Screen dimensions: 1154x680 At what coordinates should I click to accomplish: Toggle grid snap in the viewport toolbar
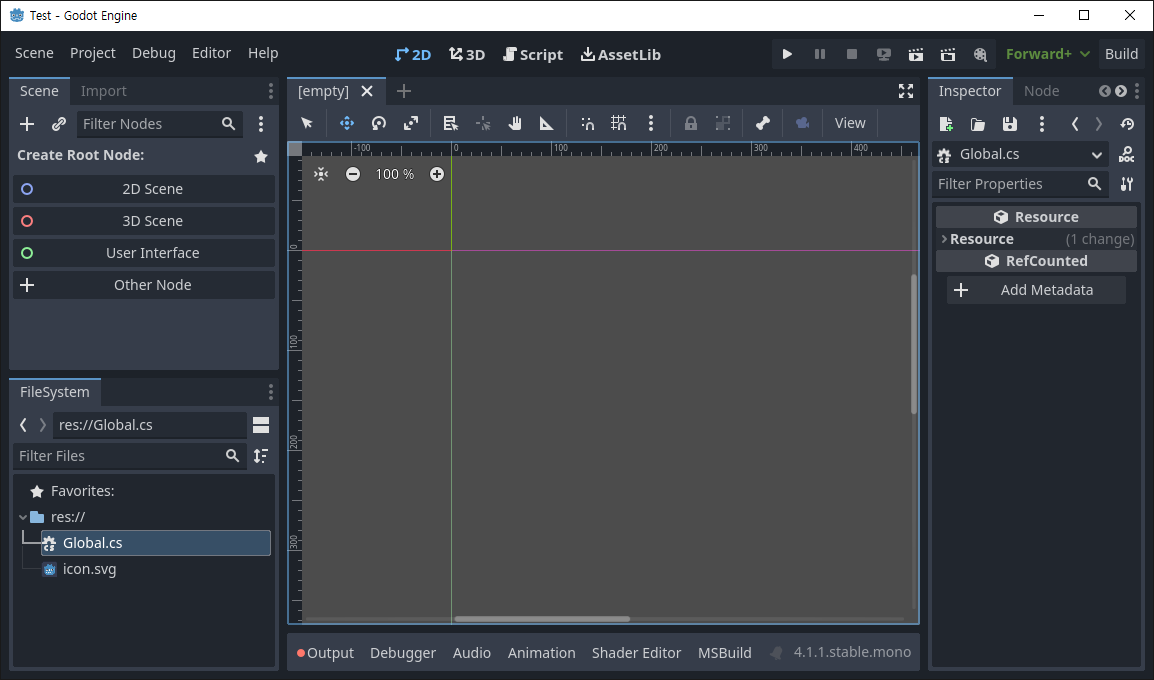(x=618, y=123)
